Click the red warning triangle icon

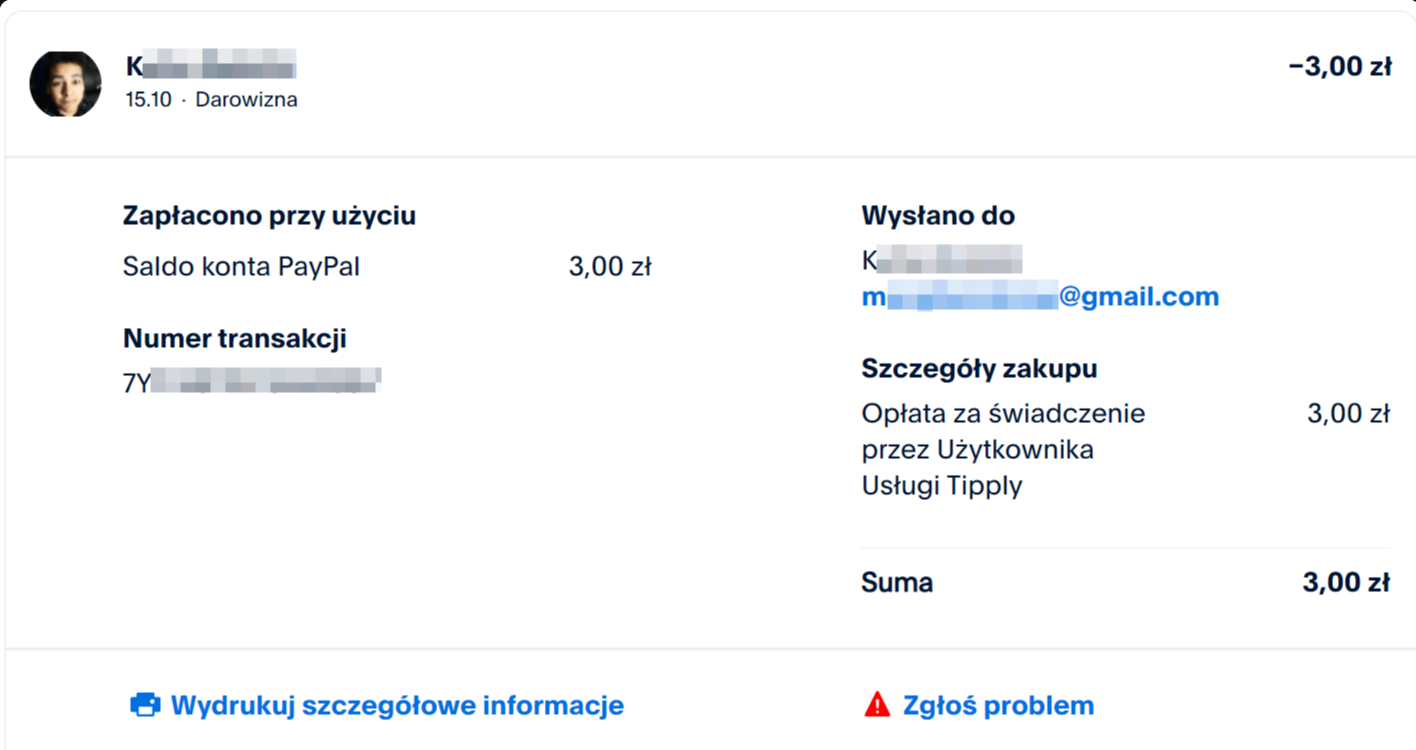(x=876, y=705)
